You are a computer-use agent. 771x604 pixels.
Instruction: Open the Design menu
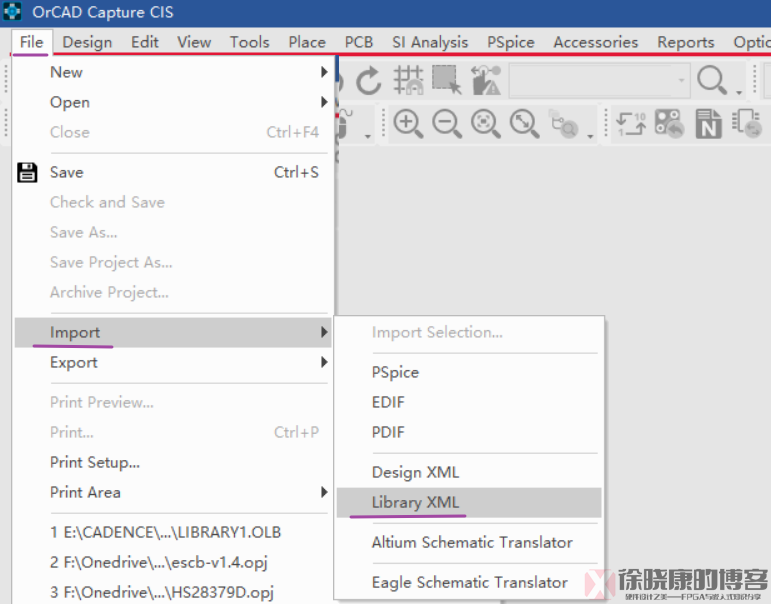click(x=87, y=42)
